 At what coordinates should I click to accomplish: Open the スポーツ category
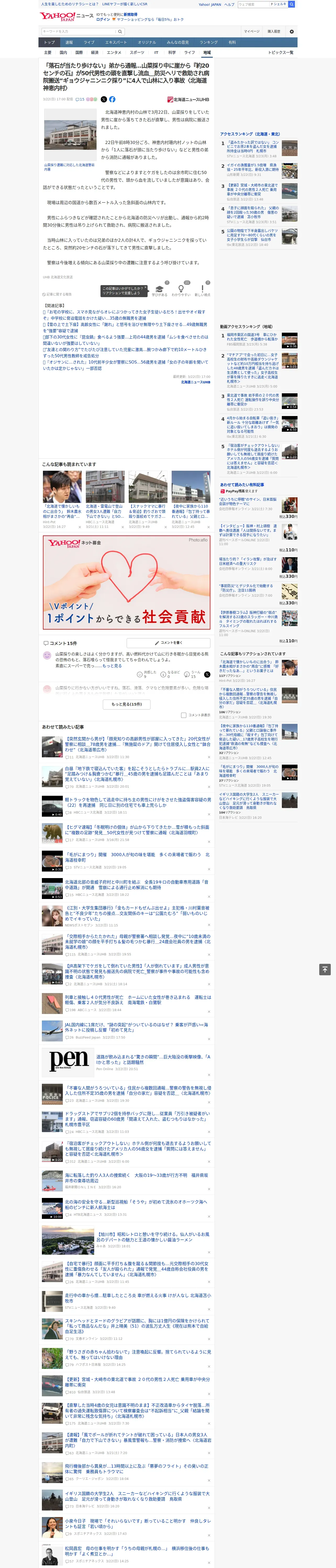coord(137,52)
